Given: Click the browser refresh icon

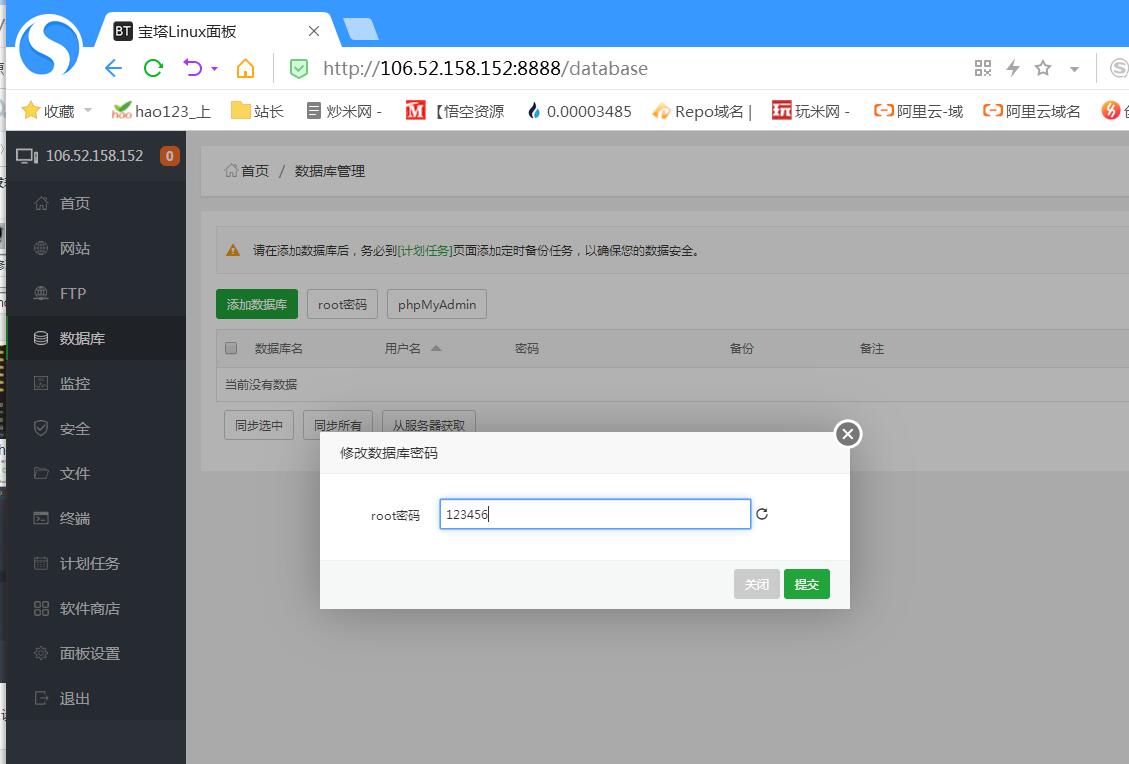Looking at the screenshot, I should [153, 68].
